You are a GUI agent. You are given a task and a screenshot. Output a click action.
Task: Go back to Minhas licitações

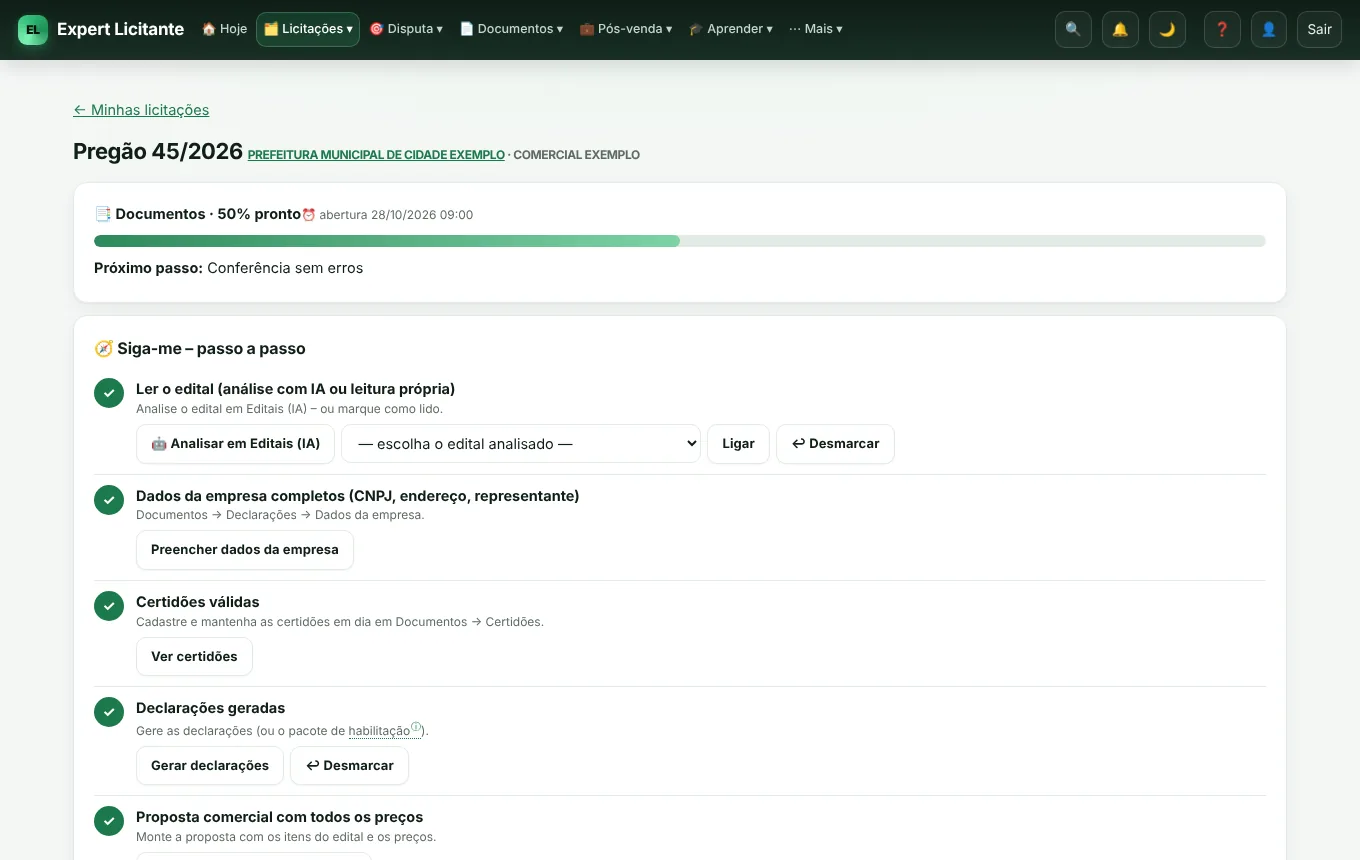pyautogui.click(x=141, y=110)
